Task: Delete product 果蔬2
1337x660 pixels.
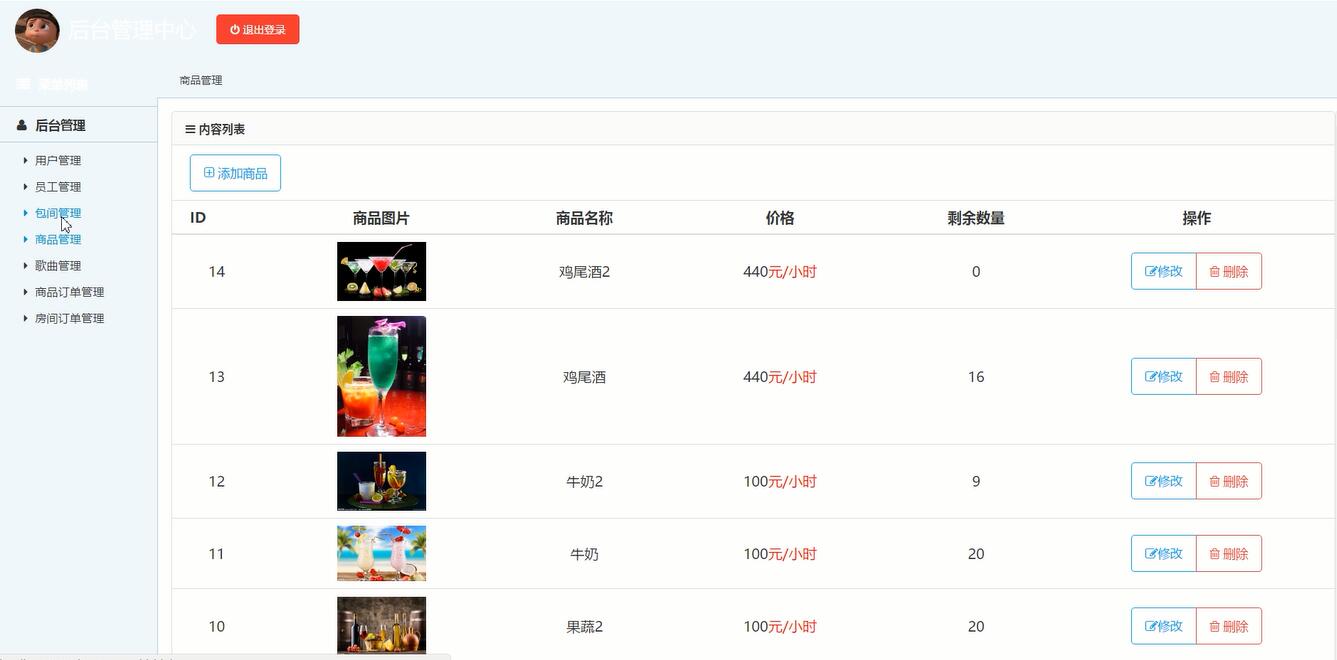Action: pos(1229,626)
